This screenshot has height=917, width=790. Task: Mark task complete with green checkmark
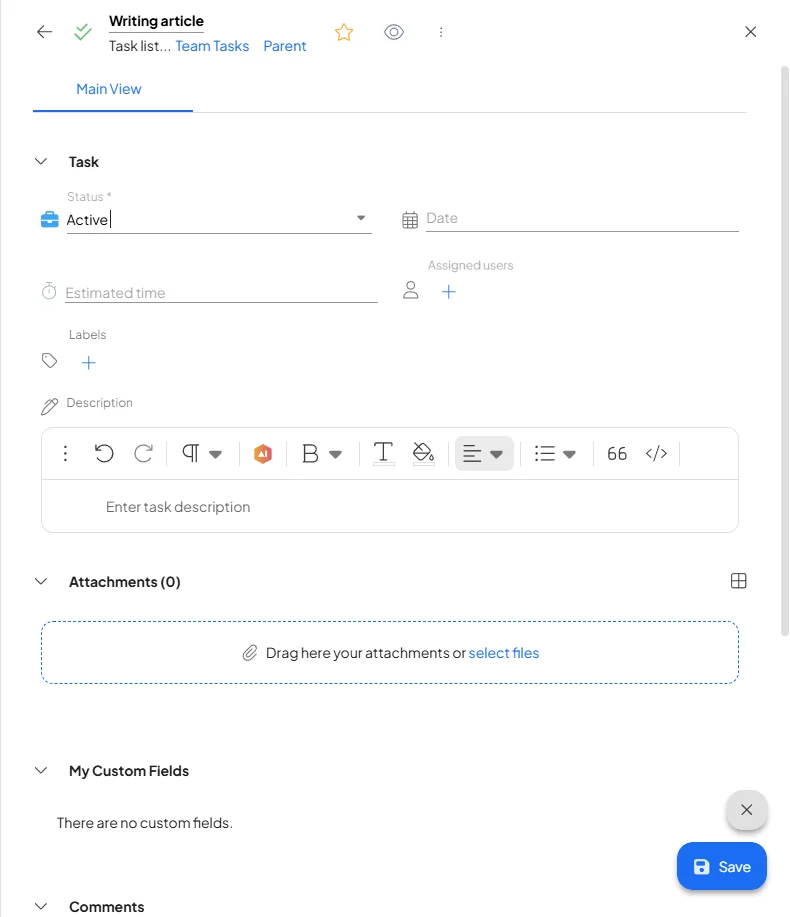coord(83,32)
